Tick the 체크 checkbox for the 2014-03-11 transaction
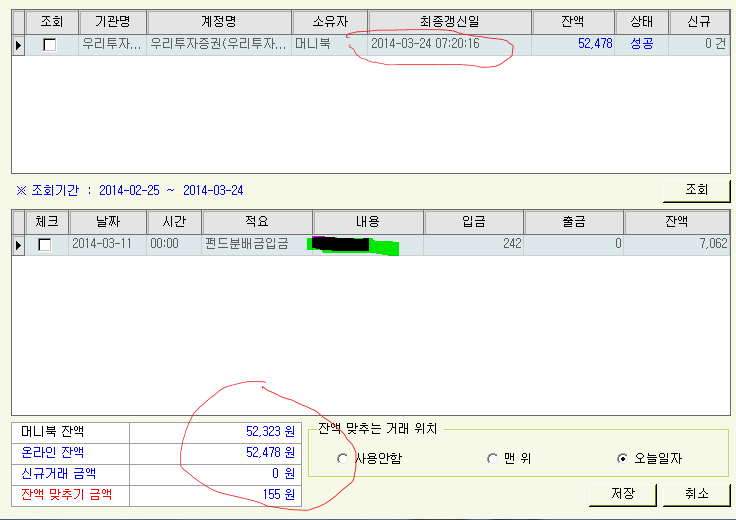The width and height of the screenshot is (736, 520). (44, 245)
